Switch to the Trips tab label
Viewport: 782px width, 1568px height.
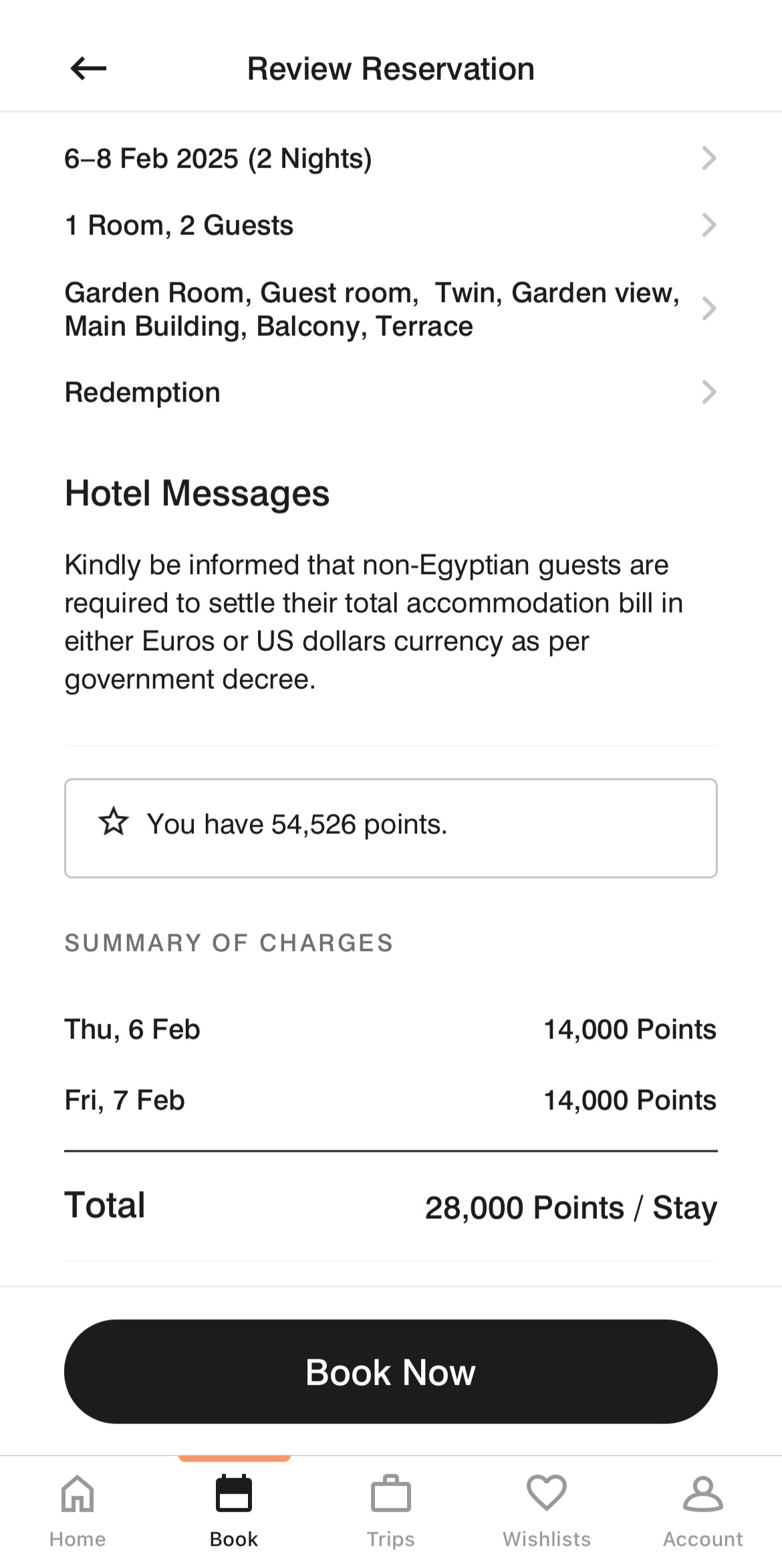pyautogui.click(x=390, y=1539)
